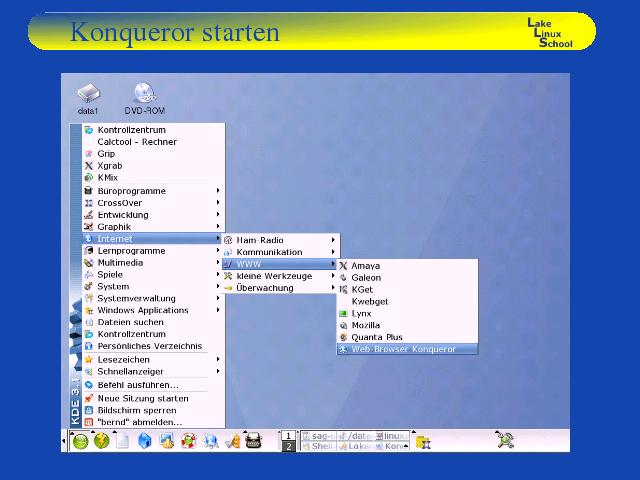Open the blue home folder panel icon
Screen dimensions: 640x480
(x=144, y=441)
